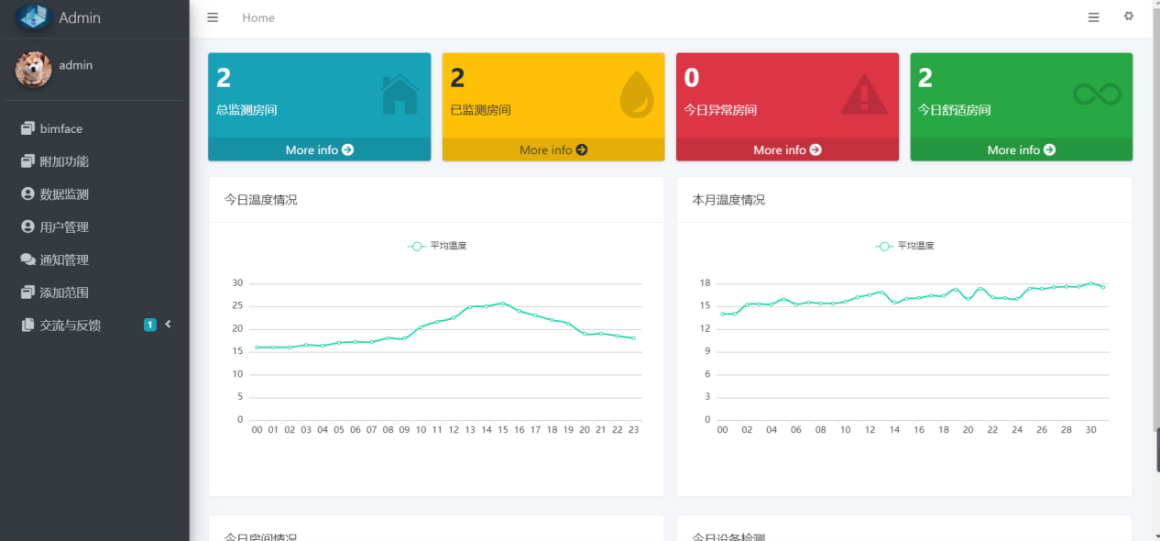Click the arrow icon in teal More info
The image size is (1160, 541).
coord(348,149)
